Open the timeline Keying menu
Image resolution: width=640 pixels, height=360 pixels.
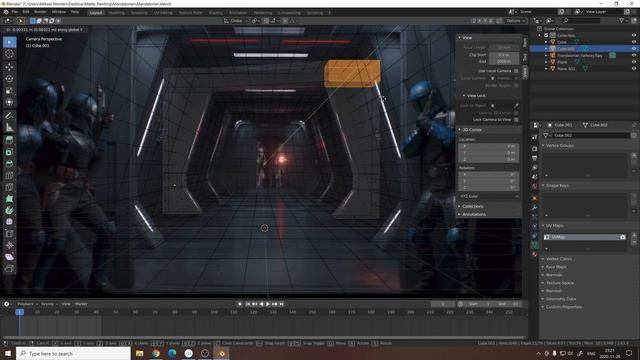click(49, 304)
